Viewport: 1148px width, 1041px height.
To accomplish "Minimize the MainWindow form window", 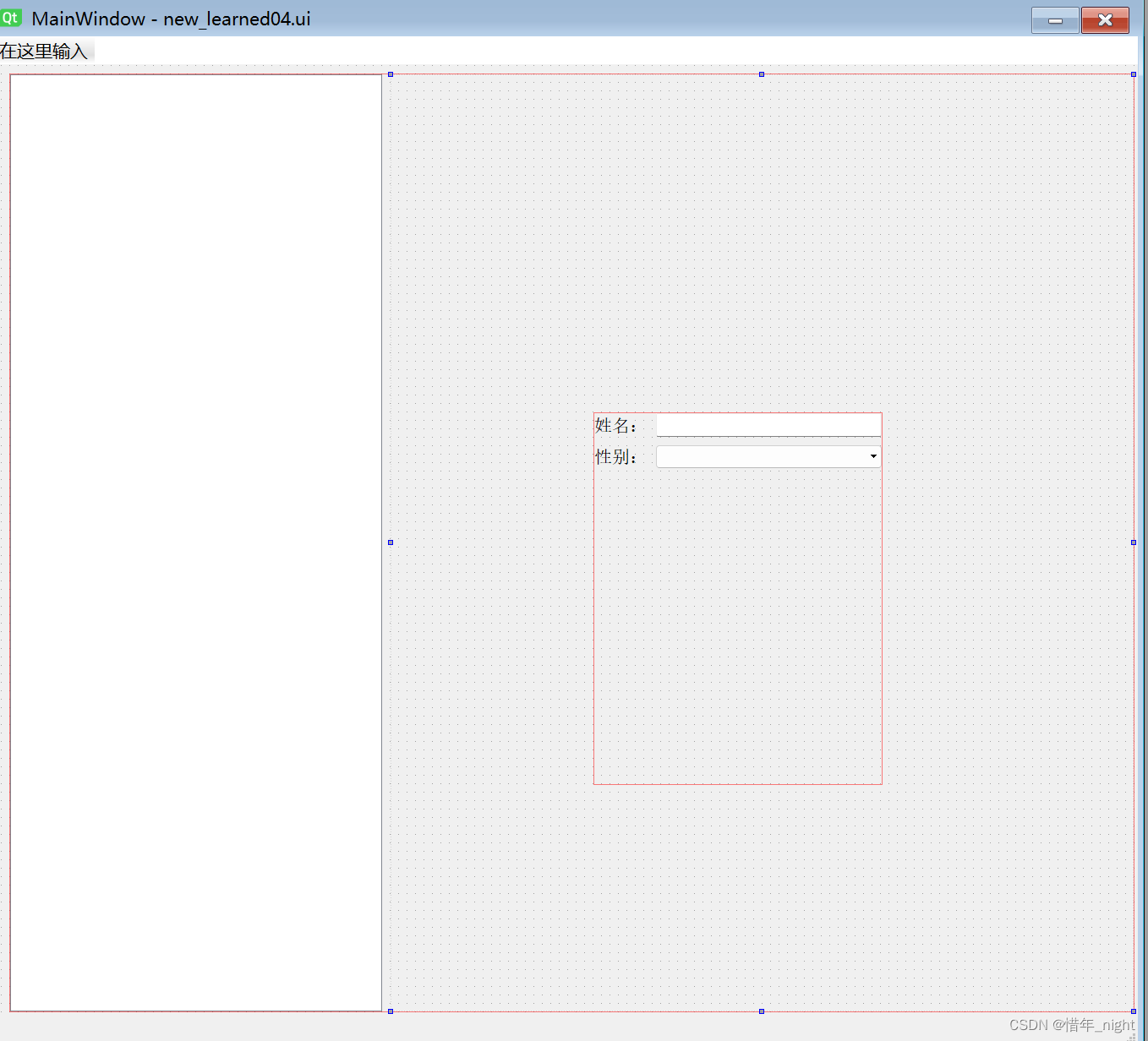I will [1055, 20].
